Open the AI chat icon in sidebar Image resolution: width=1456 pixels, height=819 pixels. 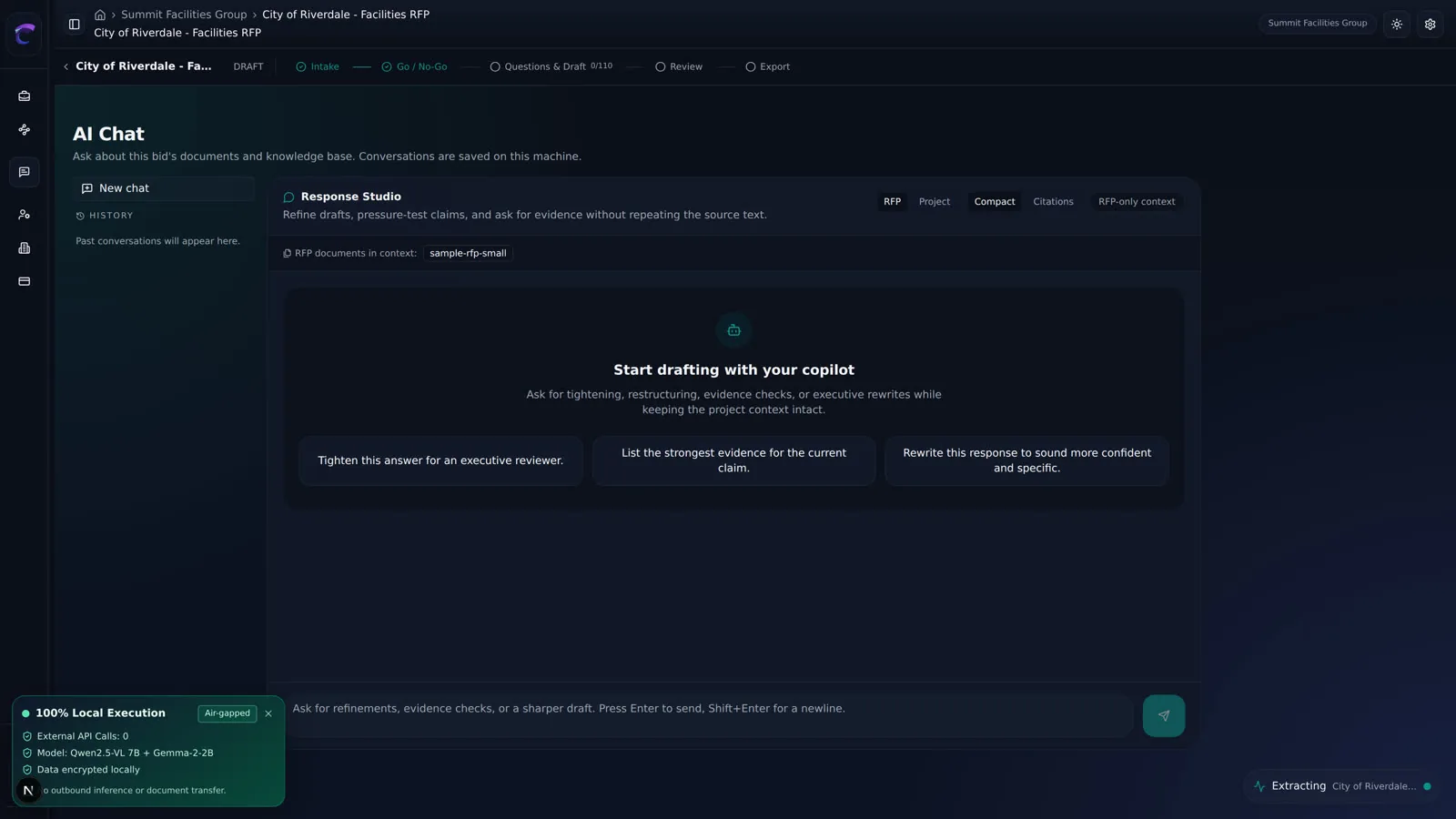click(x=25, y=172)
